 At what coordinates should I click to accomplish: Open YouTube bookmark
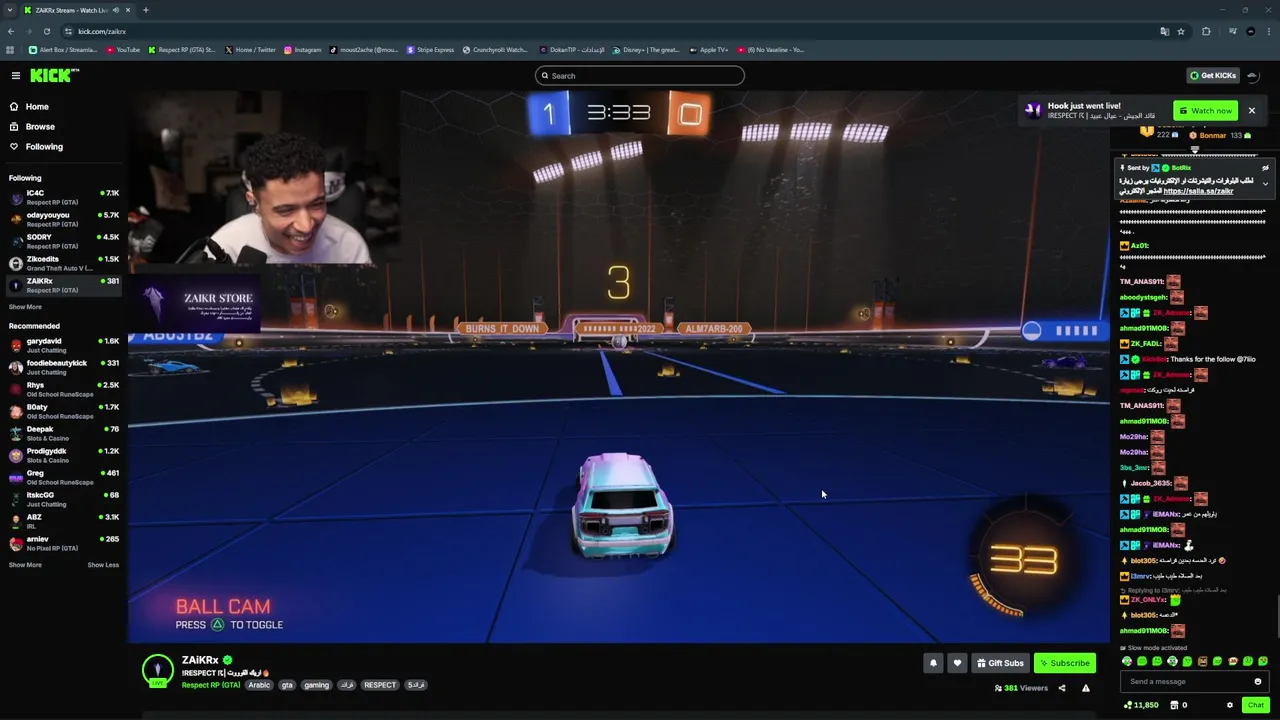[x=123, y=49]
